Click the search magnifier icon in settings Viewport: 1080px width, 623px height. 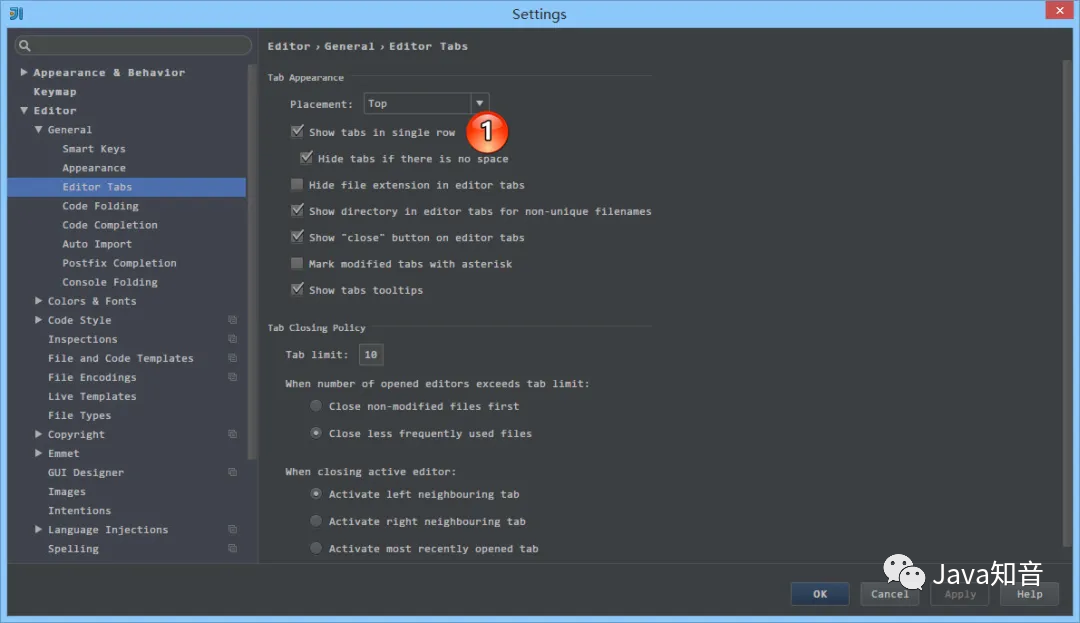(x=25, y=46)
